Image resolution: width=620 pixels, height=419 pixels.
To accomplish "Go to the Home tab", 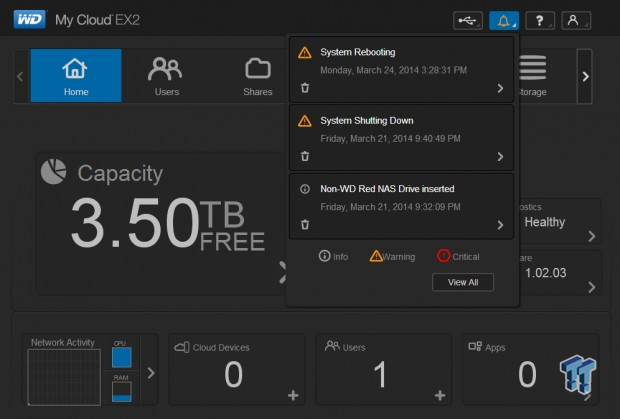I will point(76,75).
